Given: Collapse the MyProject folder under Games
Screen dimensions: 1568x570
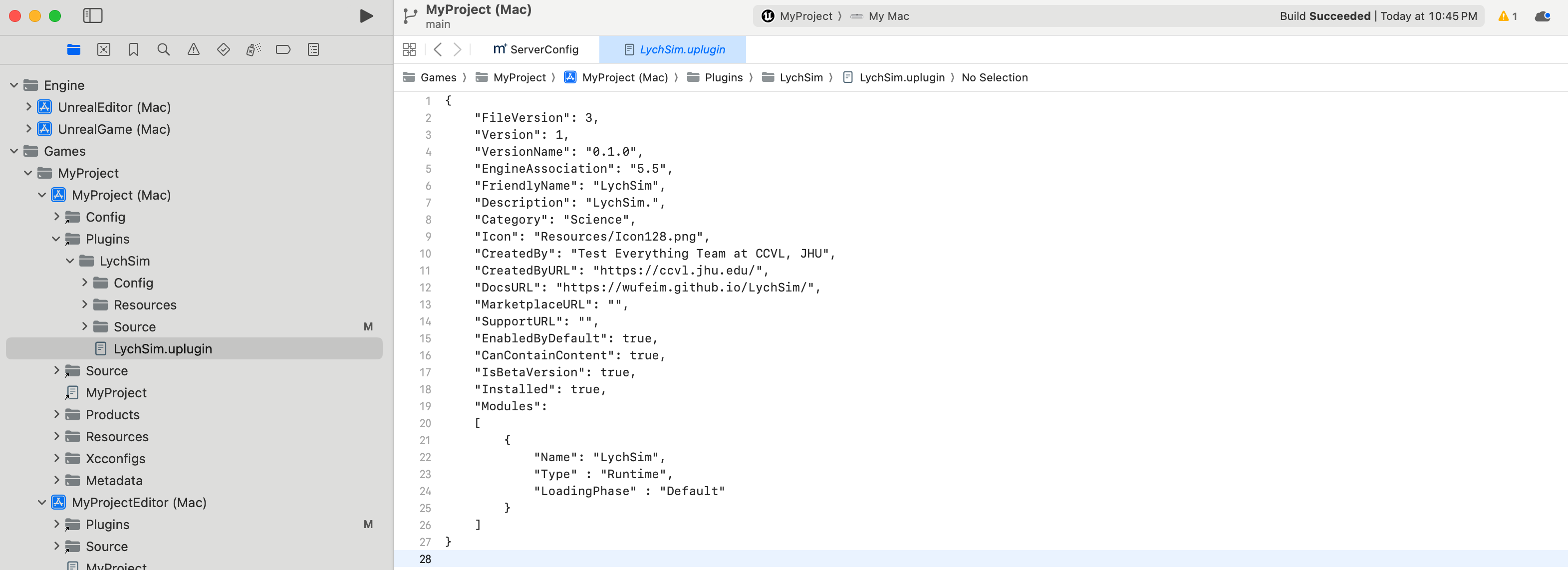Looking at the screenshot, I should [x=28, y=173].
